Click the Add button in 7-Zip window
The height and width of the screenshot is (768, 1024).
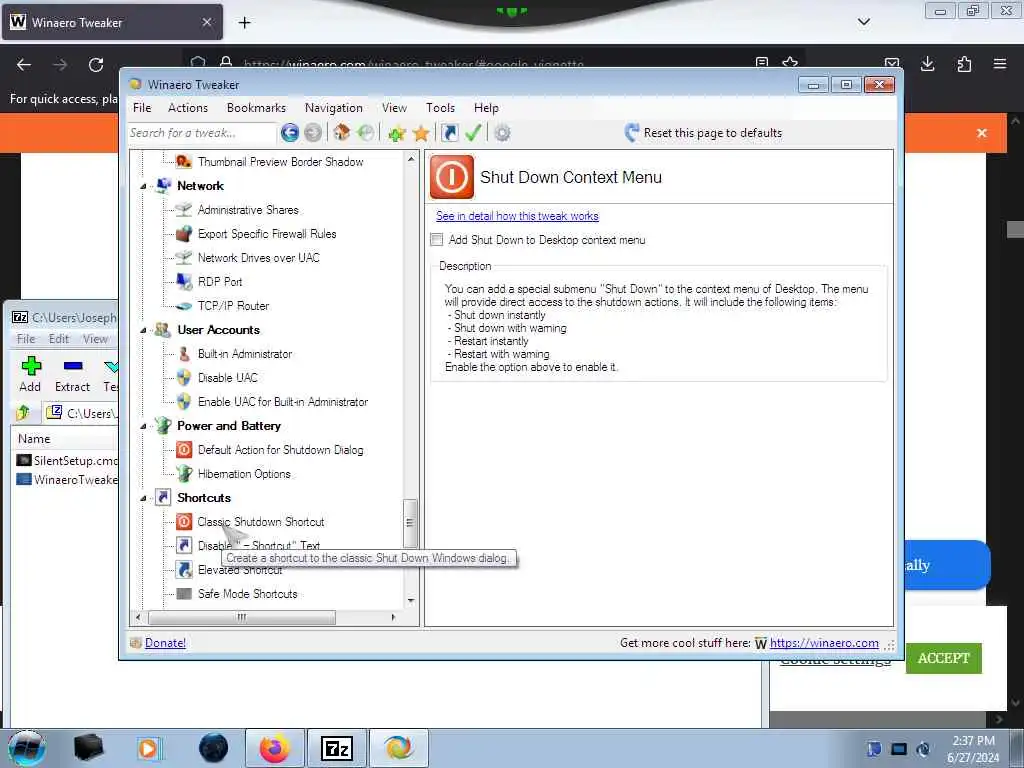pos(31,375)
